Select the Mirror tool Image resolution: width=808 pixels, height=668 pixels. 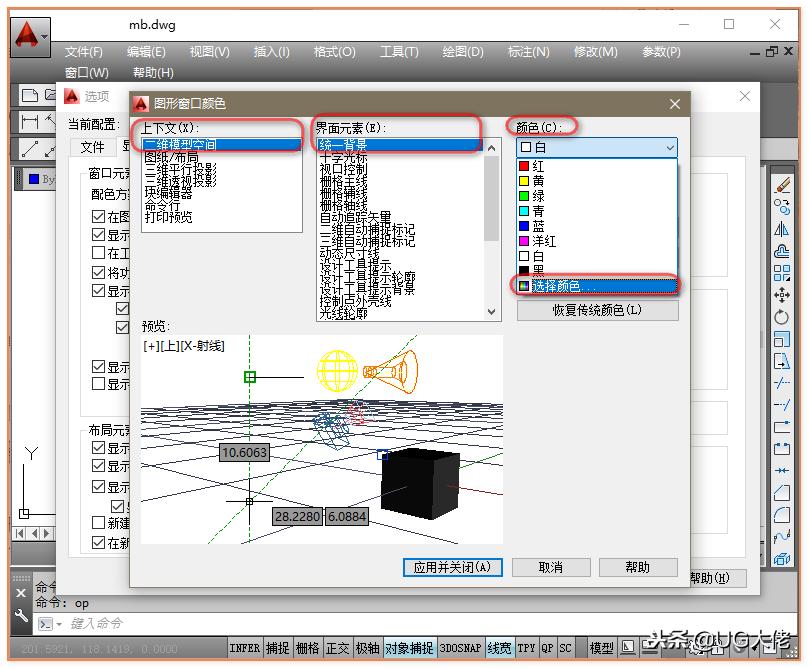click(782, 228)
